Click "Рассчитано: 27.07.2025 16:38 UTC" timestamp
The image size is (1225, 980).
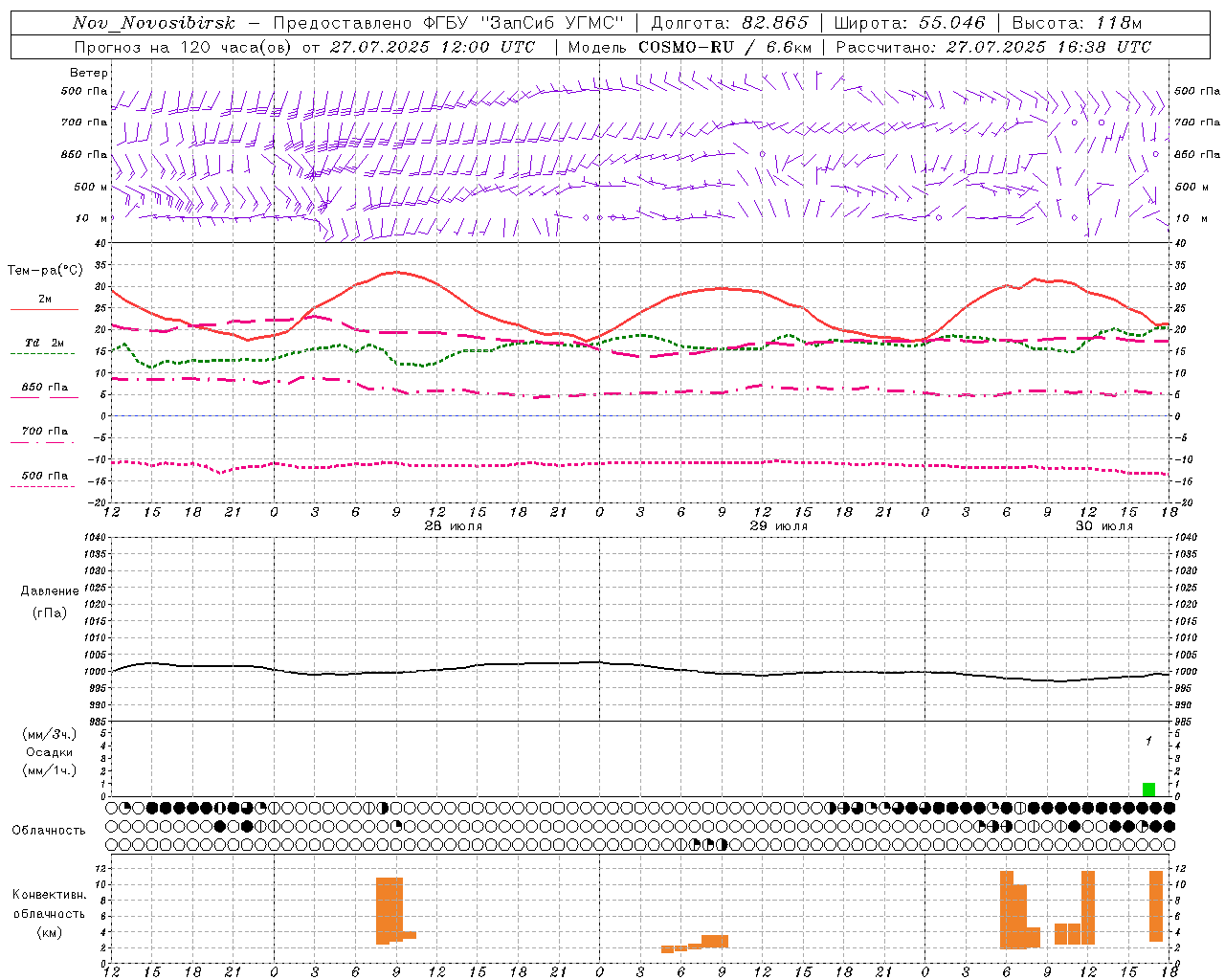(x=993, y=47)
